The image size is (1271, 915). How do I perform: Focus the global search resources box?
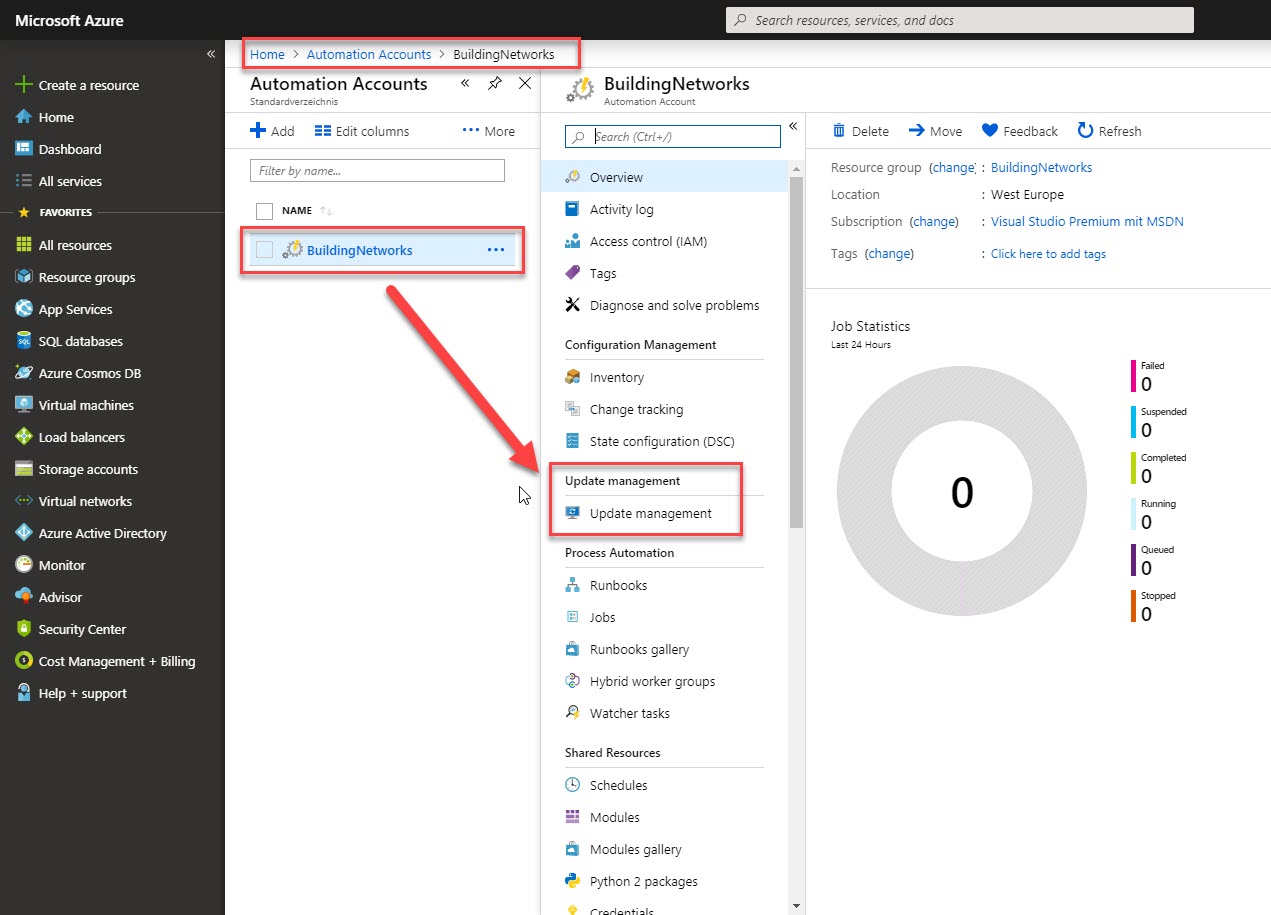pyautogui.click(x=959, y=20)
